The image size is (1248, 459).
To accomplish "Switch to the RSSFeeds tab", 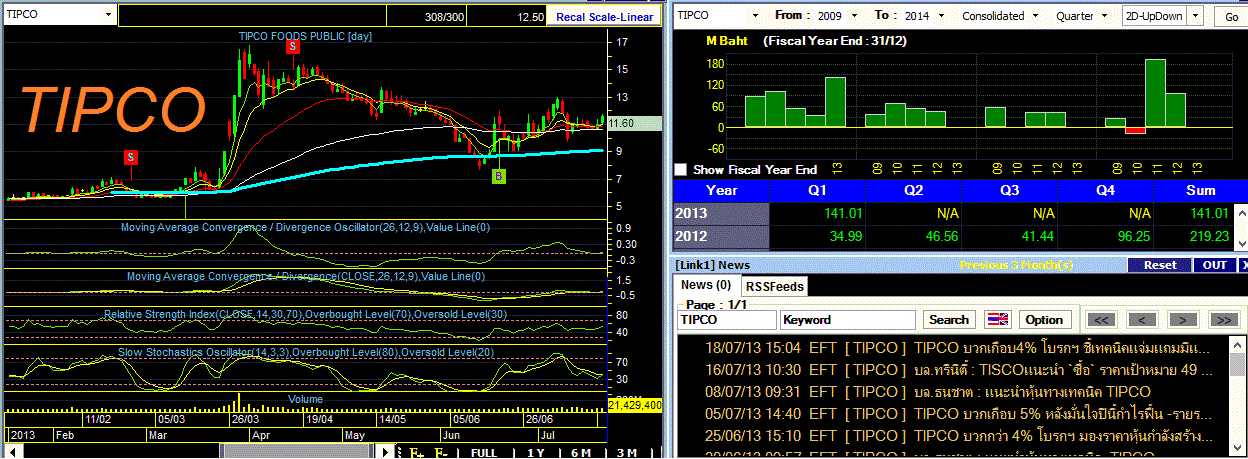I will tap(775, 286).
